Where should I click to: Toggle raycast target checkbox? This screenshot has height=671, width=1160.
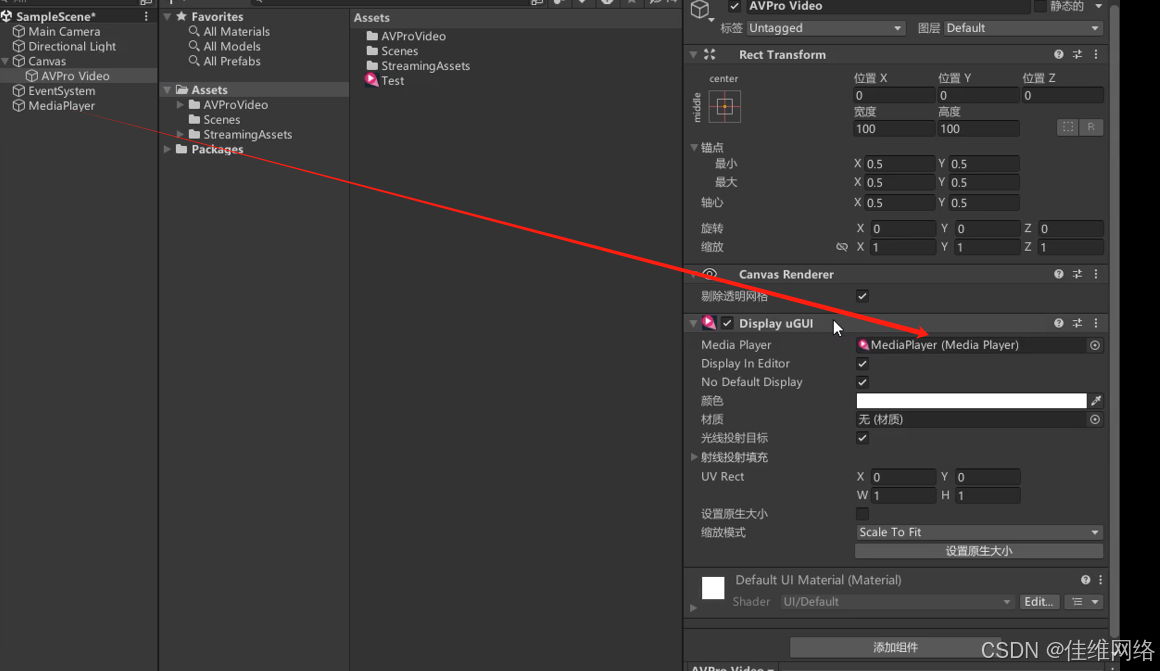[x=862, y=438]
